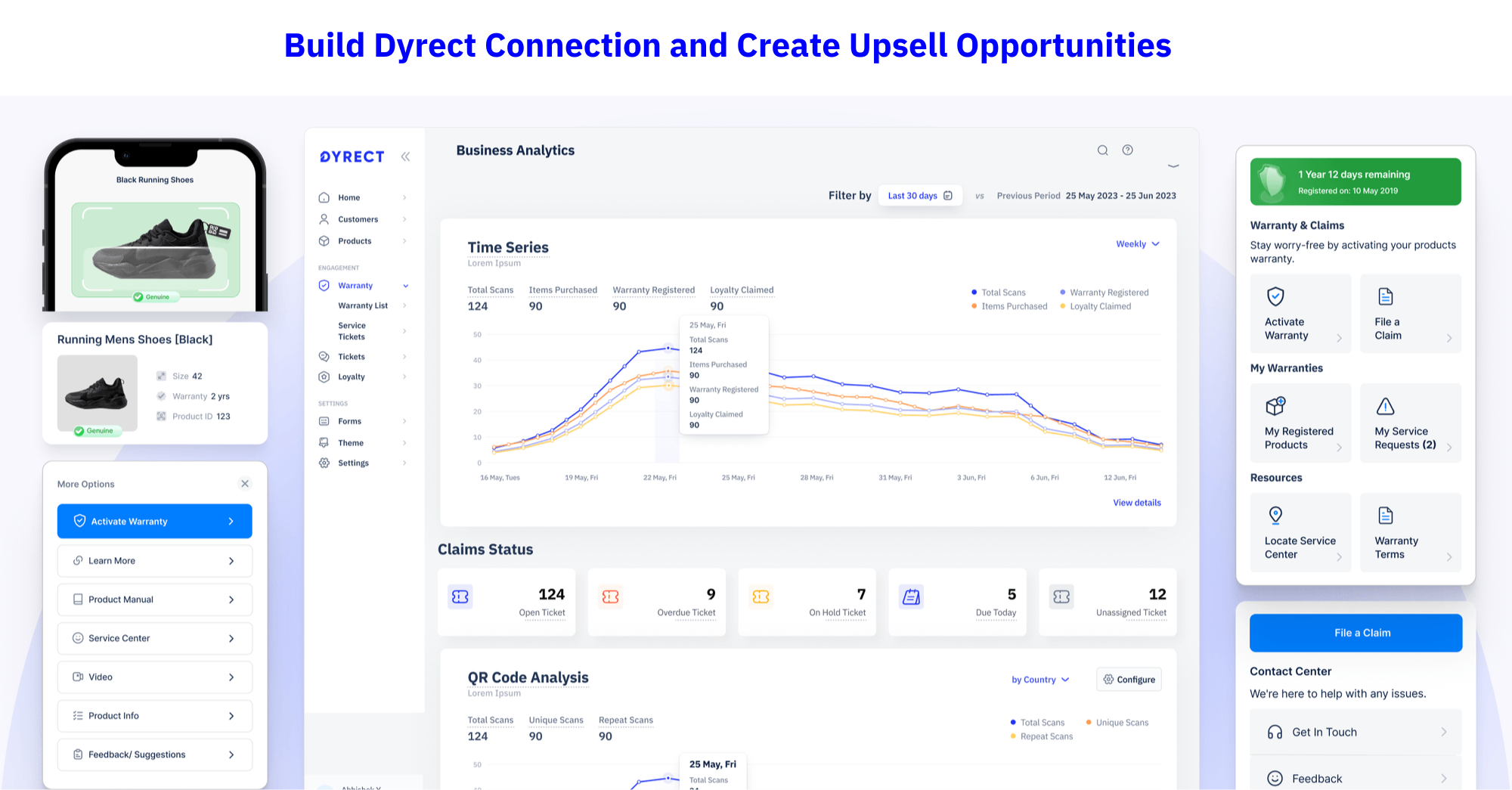Open the Customers section via its sidebar icon

coord(325,219)
